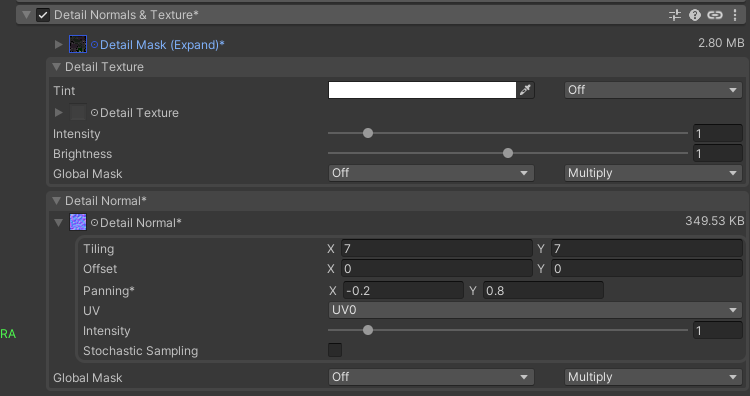Open object picker for Detail Mask
This screenshot has height=396, width=750.
pyautogui.click(x=95, y=44)
